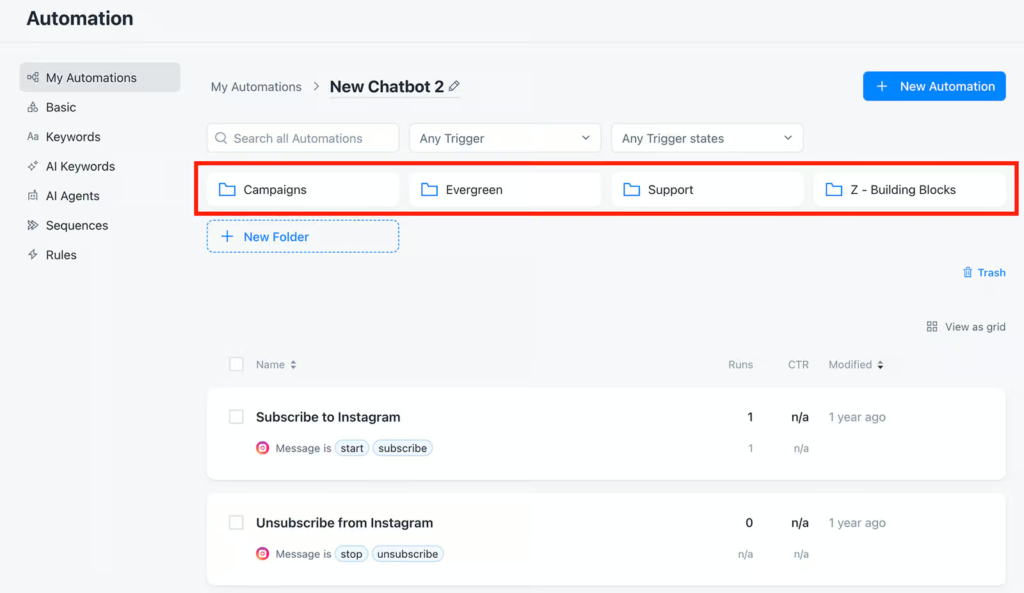This screenshot has height=593, width=1024.
Task: Check the Subscribe to Instagram row checkbox
Action: [235, 417]
